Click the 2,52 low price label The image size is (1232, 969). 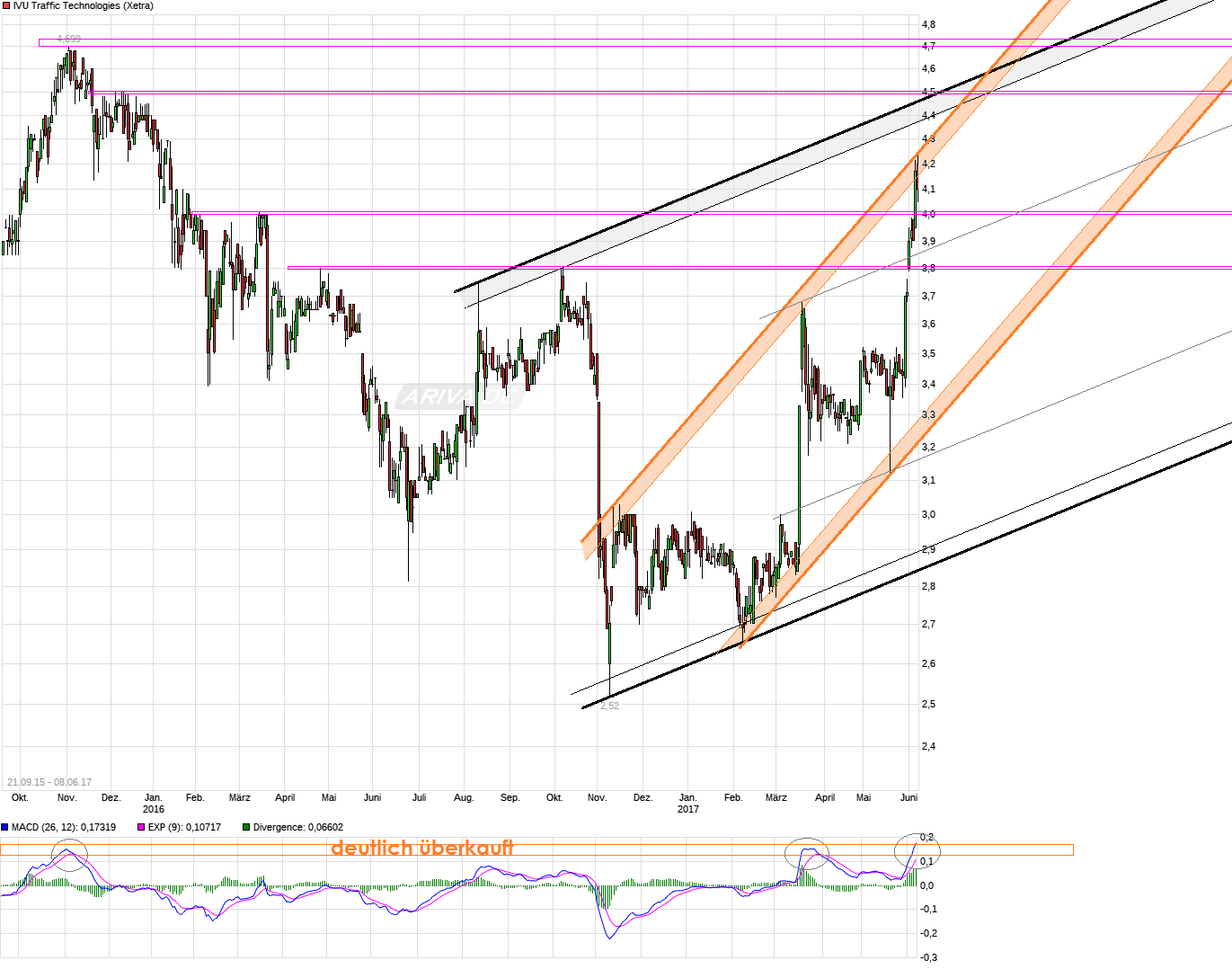click(609, 706)
